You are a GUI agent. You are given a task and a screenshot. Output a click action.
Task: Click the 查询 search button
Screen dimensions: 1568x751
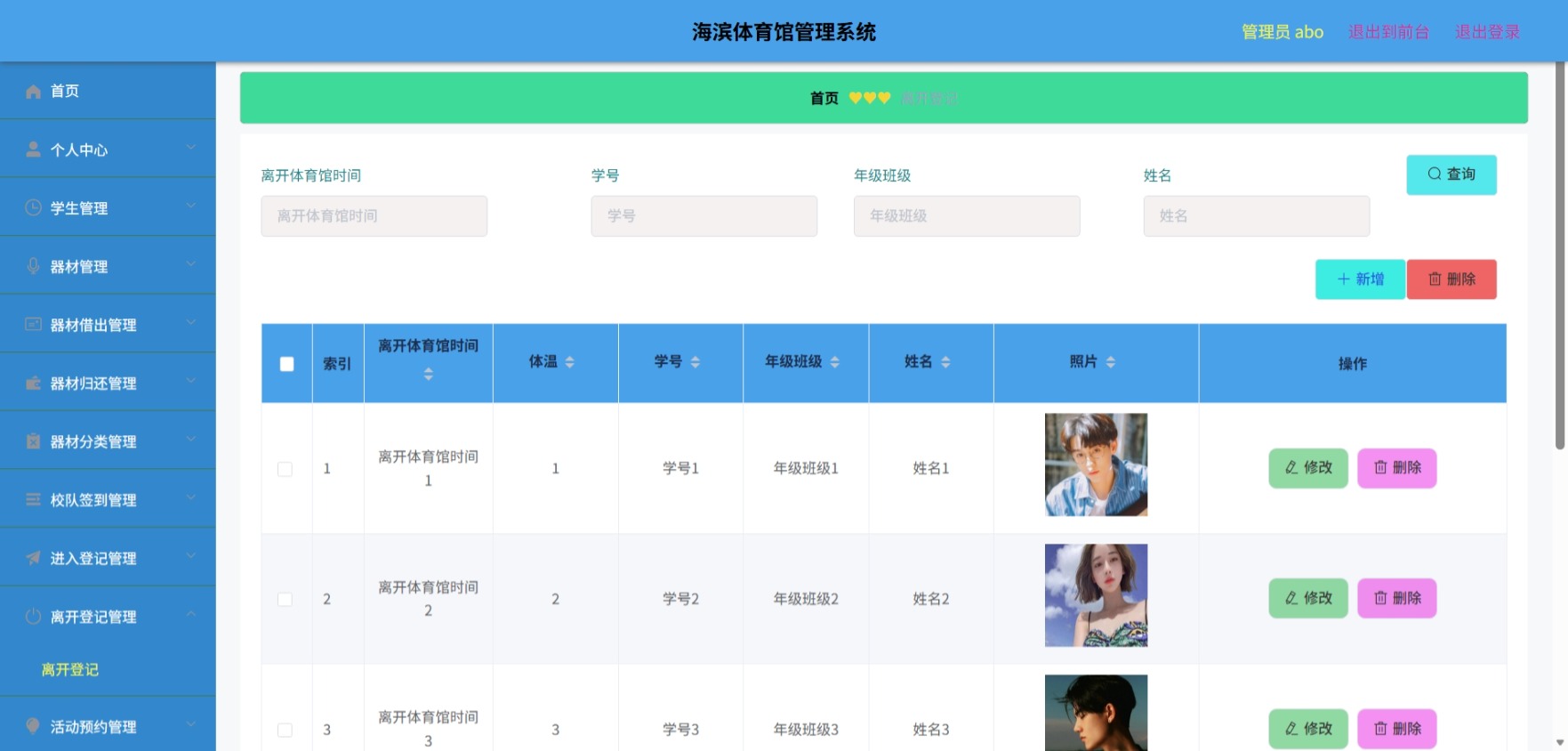1451,174
